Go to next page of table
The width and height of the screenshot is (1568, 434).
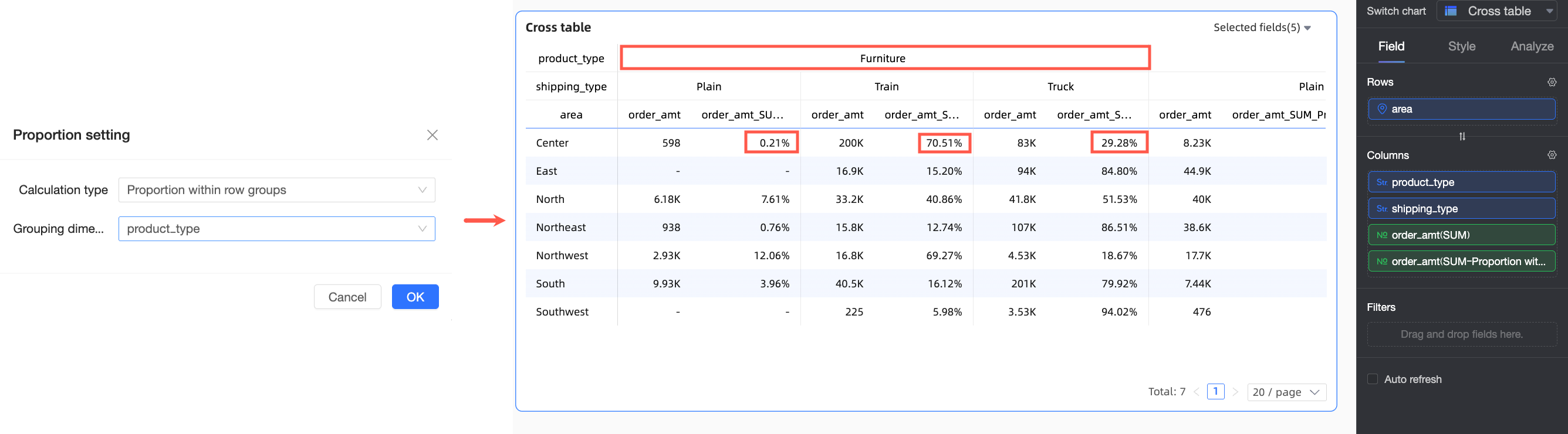tap(1235, 392)
